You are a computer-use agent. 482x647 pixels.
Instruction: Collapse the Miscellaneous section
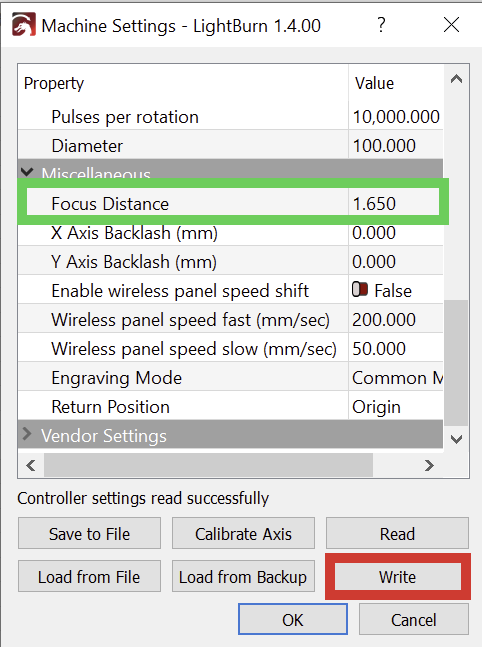tap(27, 172)
